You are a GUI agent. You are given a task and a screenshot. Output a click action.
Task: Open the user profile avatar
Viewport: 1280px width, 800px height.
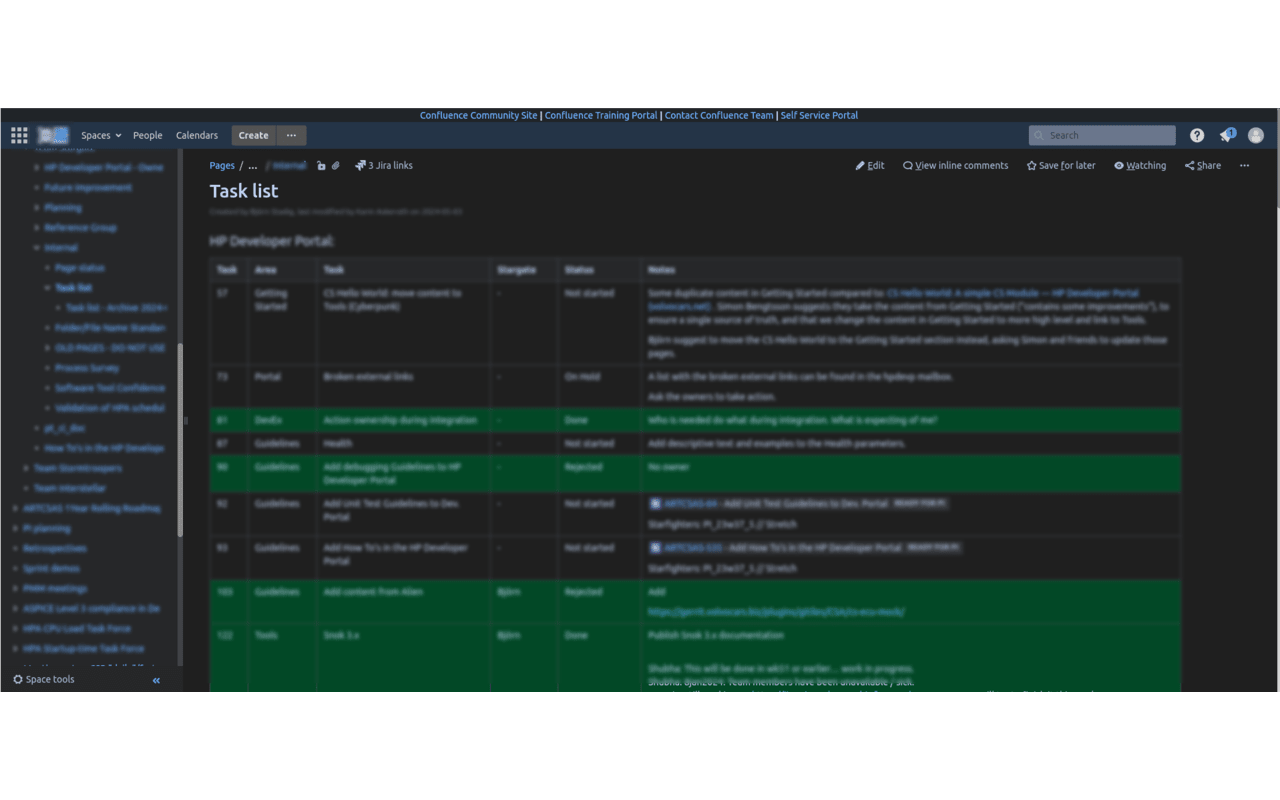[x=1256, y=135]
